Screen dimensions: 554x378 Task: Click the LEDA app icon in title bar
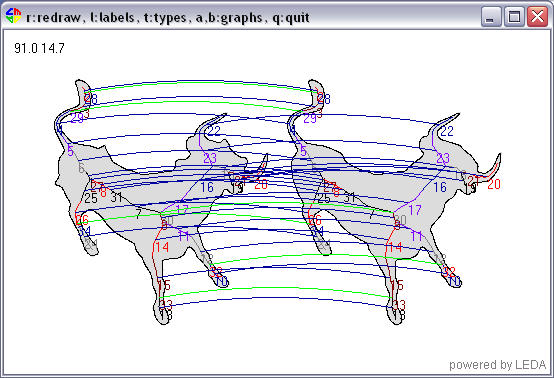(13, 16)
